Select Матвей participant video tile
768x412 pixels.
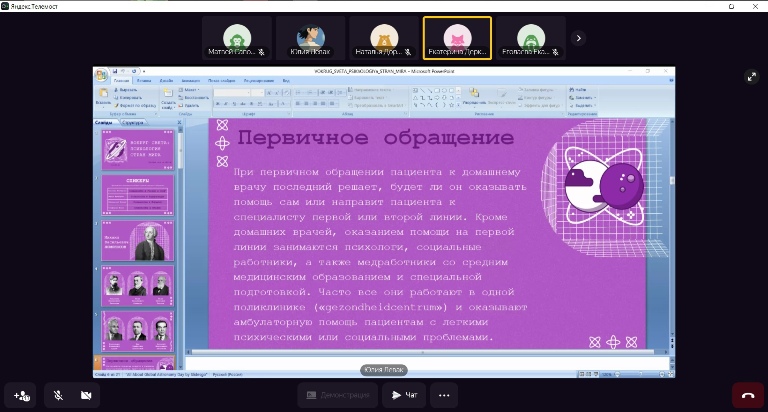pos(236,38)
